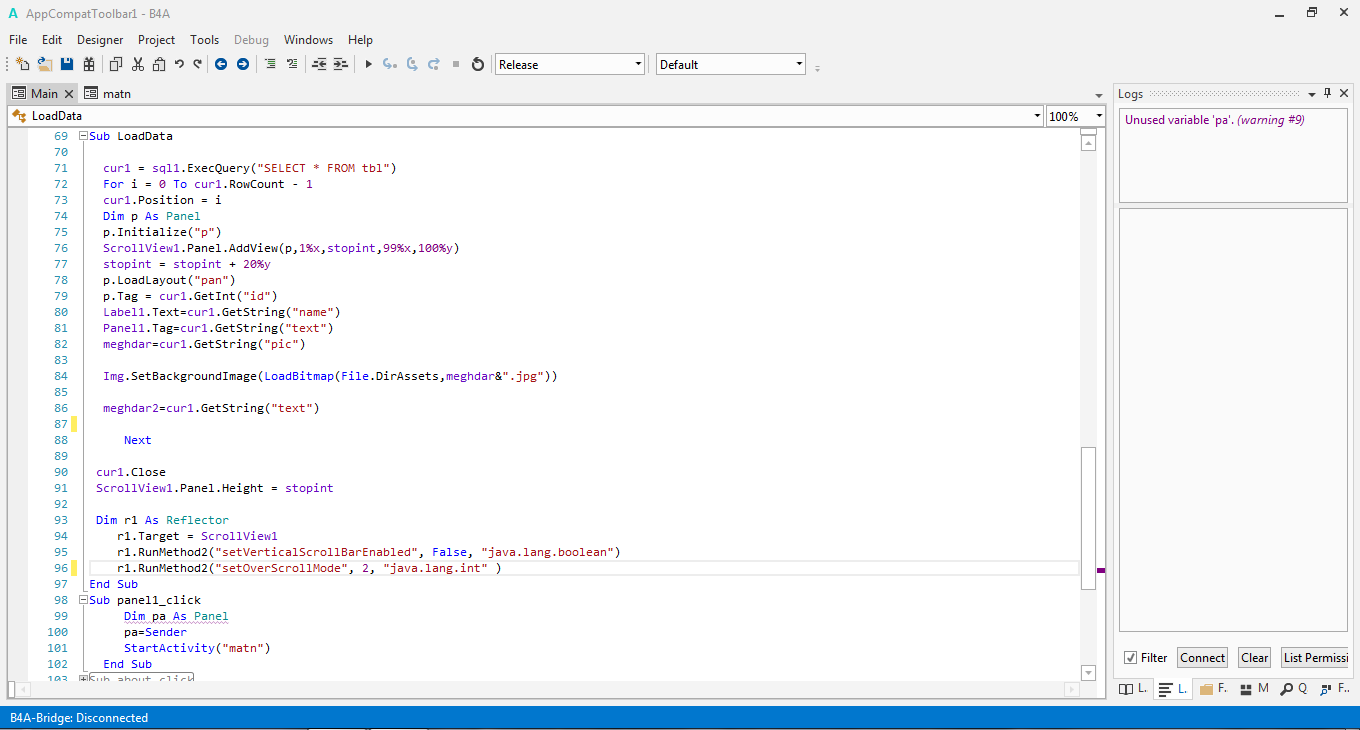This screenshot has height=730, width=1360.
Task: Collapse the Sub panel1_click code block
Action: (83, 600)
